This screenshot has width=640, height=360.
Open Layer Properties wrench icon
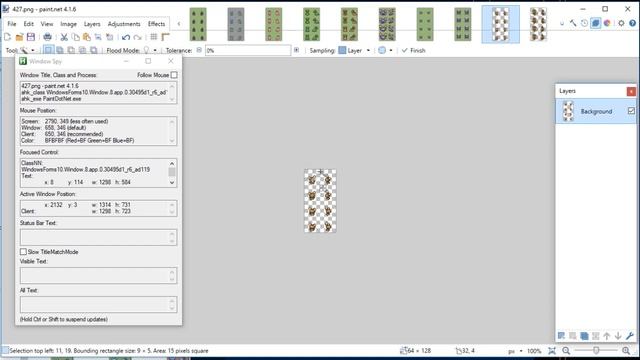629,336
